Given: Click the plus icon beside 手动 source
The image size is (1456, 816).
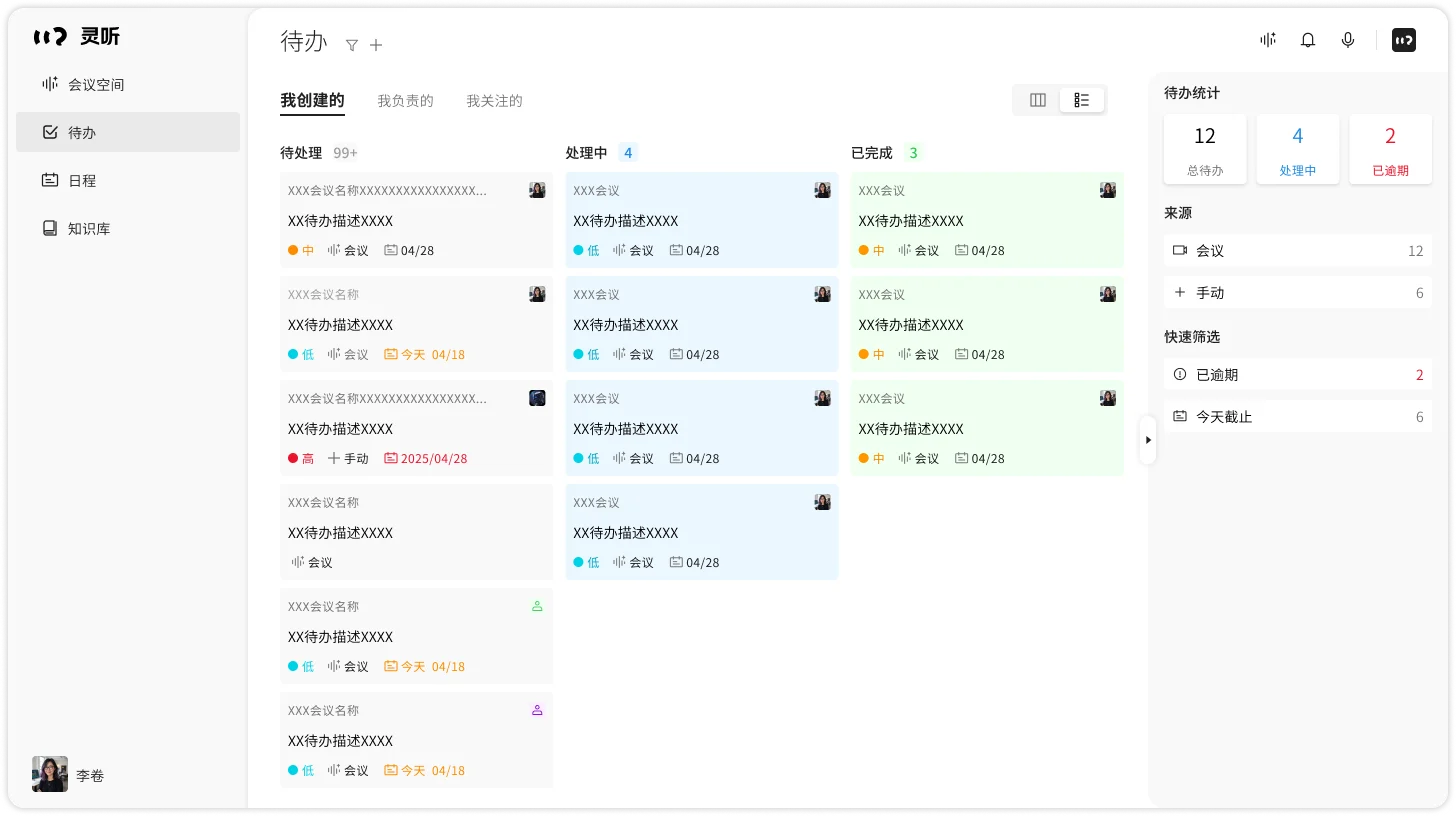Looking at the screenshot, I should (1180, 293).
